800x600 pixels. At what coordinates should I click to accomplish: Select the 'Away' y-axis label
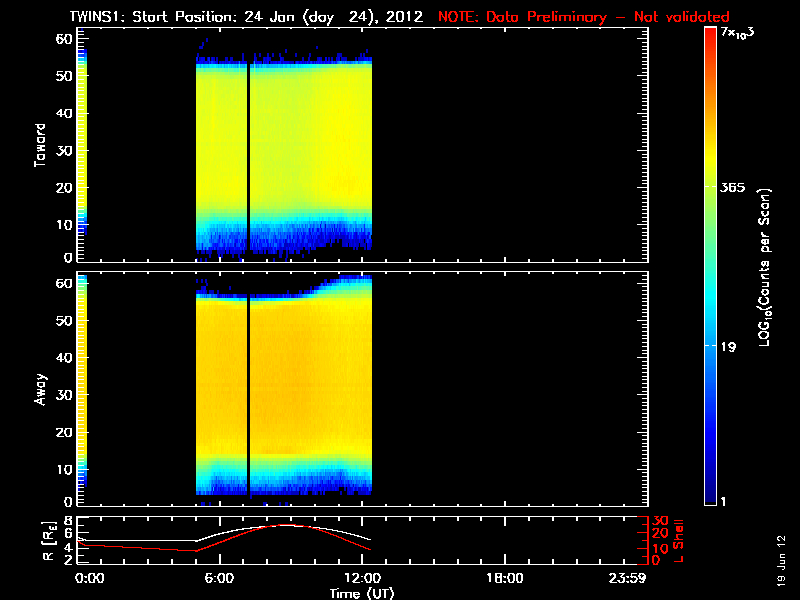pos(41,384)
